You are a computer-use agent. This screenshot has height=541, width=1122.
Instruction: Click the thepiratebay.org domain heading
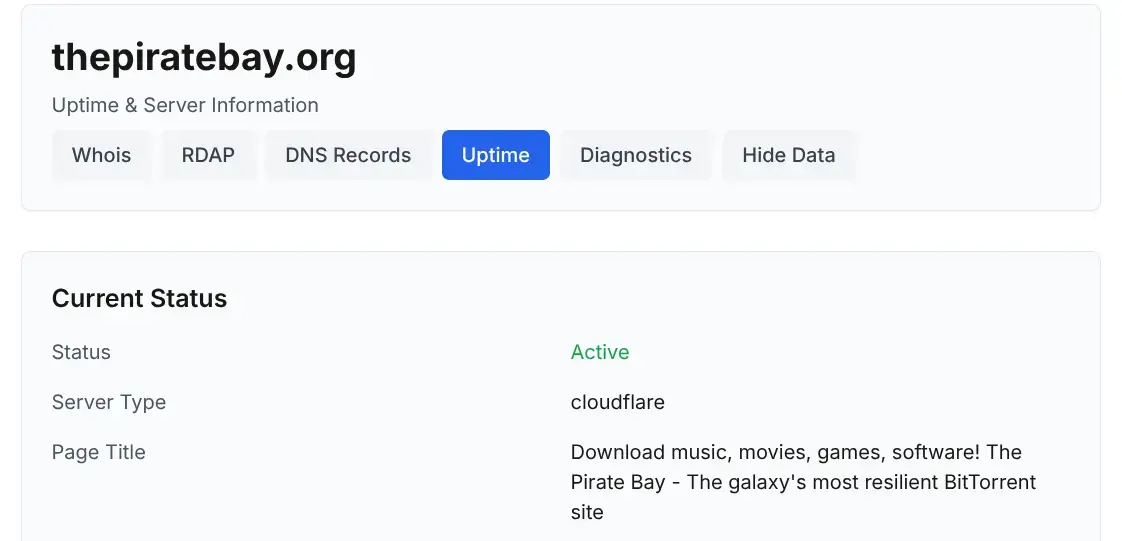(x=204, y=58)
